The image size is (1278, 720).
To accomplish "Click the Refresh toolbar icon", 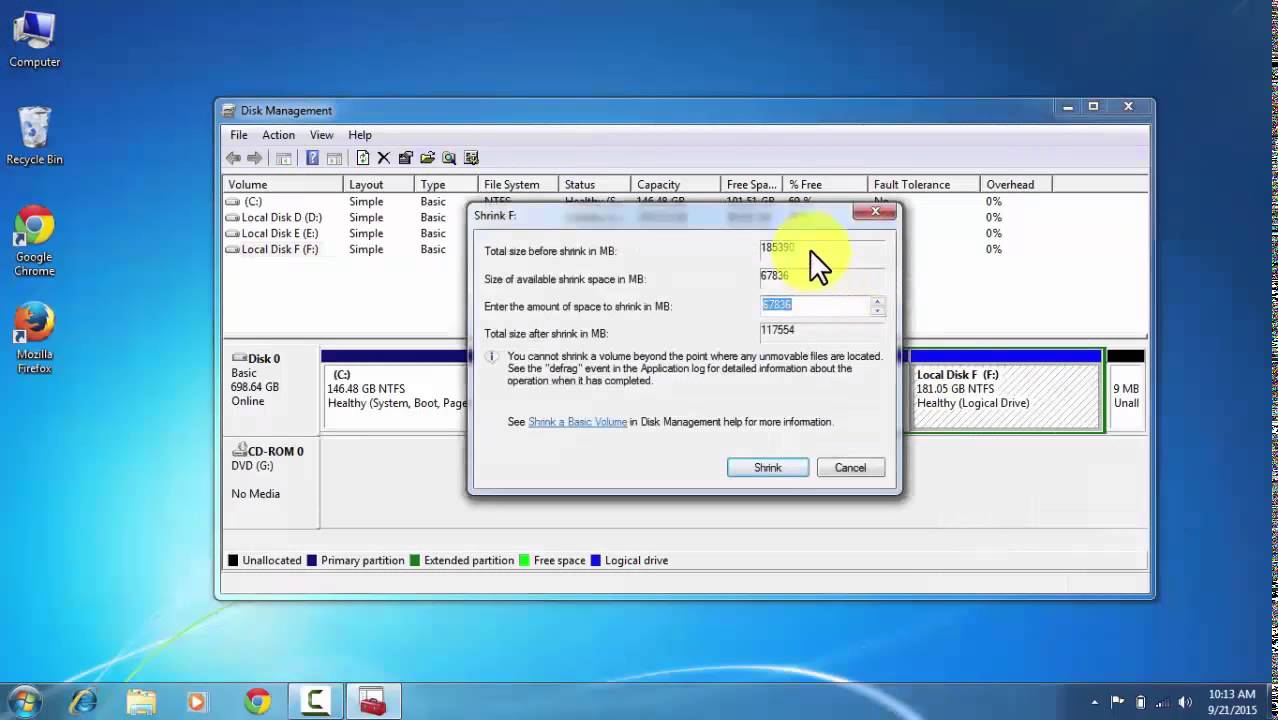I will click(363, 158).
